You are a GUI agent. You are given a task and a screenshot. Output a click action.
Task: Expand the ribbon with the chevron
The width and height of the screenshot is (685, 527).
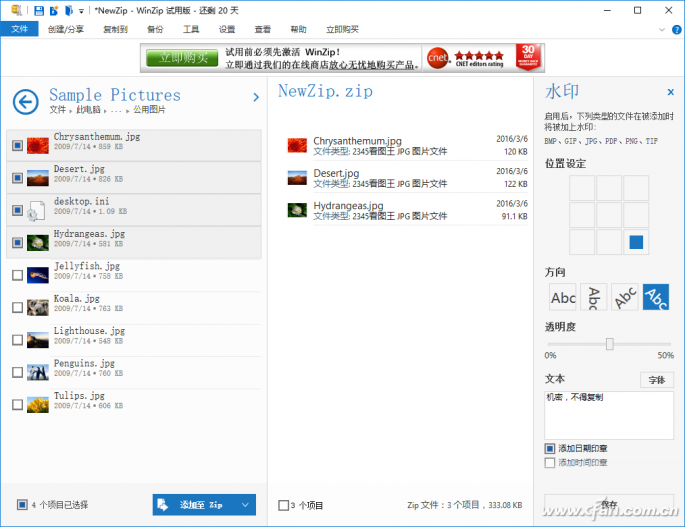[662, 30]
